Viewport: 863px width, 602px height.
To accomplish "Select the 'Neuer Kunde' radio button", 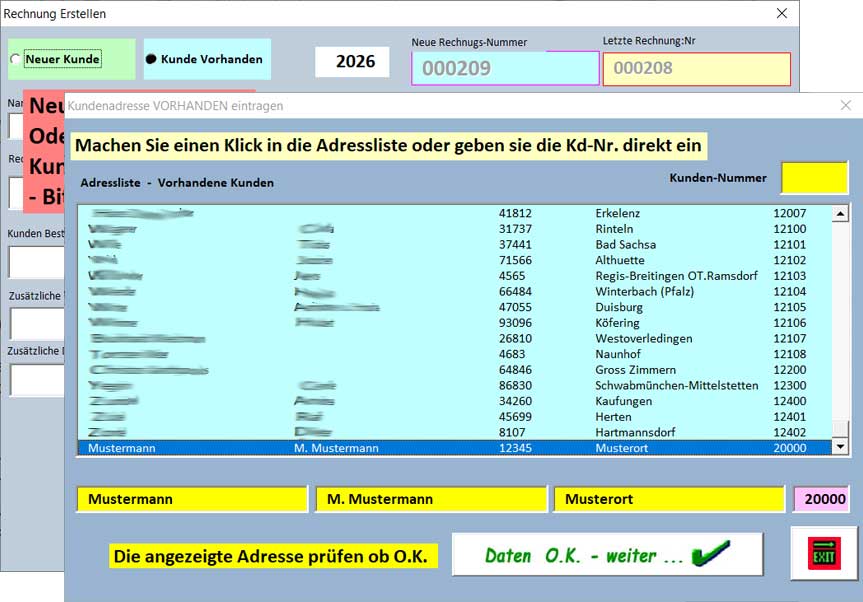I will 14,59.
